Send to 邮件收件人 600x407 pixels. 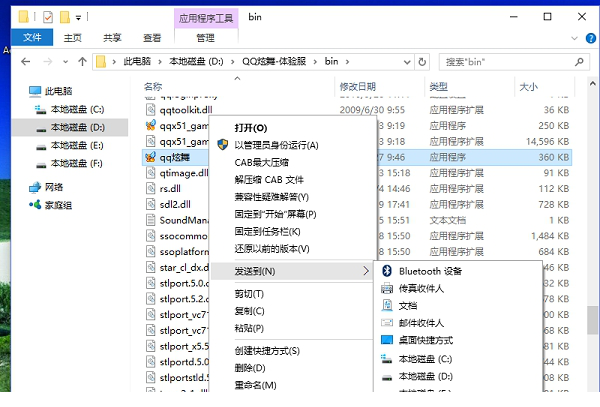[458, 323]
